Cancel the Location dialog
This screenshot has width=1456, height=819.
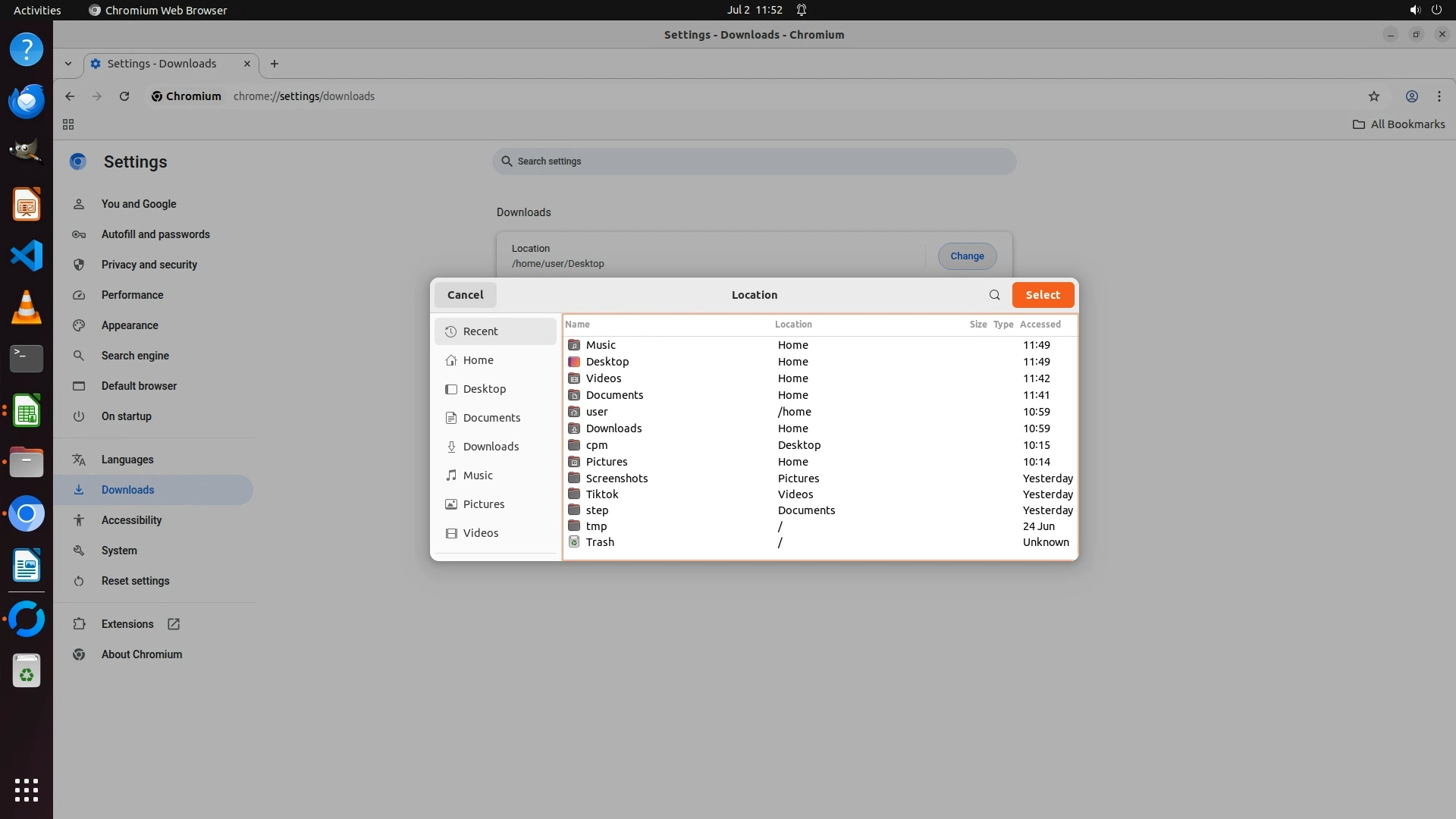pyautogui.click(x=465, y=295)
